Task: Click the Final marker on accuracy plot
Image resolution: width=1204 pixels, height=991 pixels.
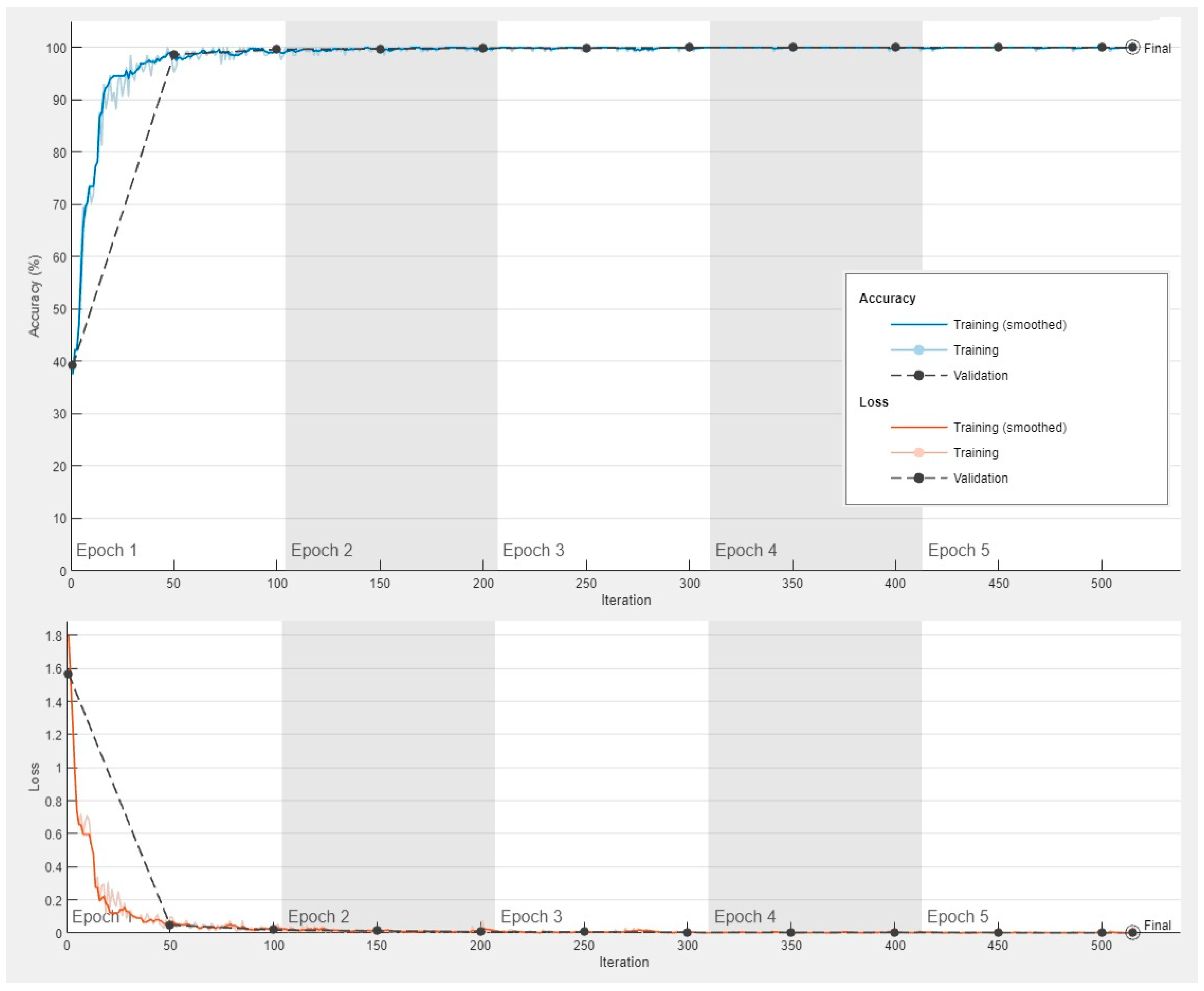Action: [1132, 48]
